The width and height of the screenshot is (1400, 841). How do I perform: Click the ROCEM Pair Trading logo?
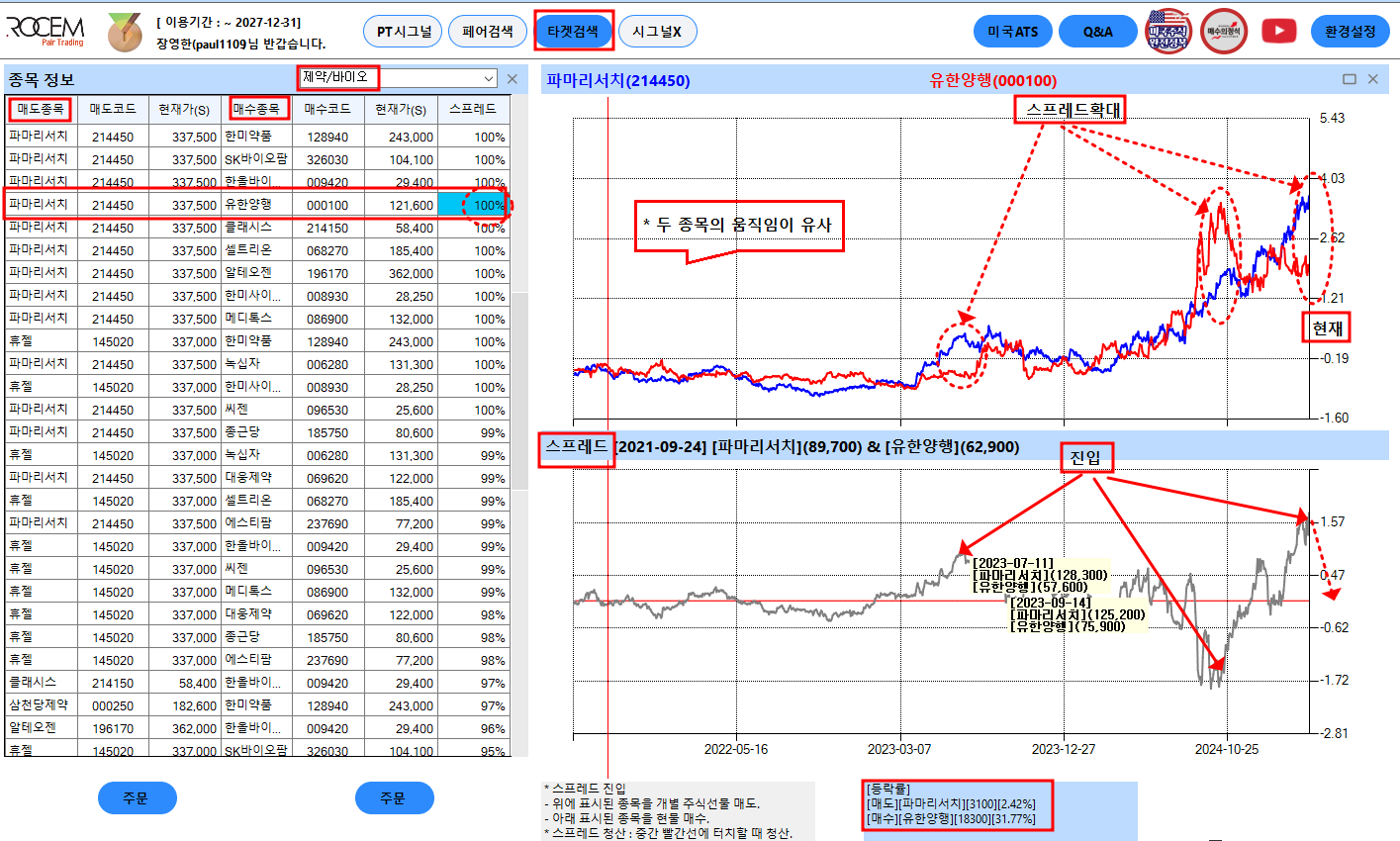pos(46,30)
